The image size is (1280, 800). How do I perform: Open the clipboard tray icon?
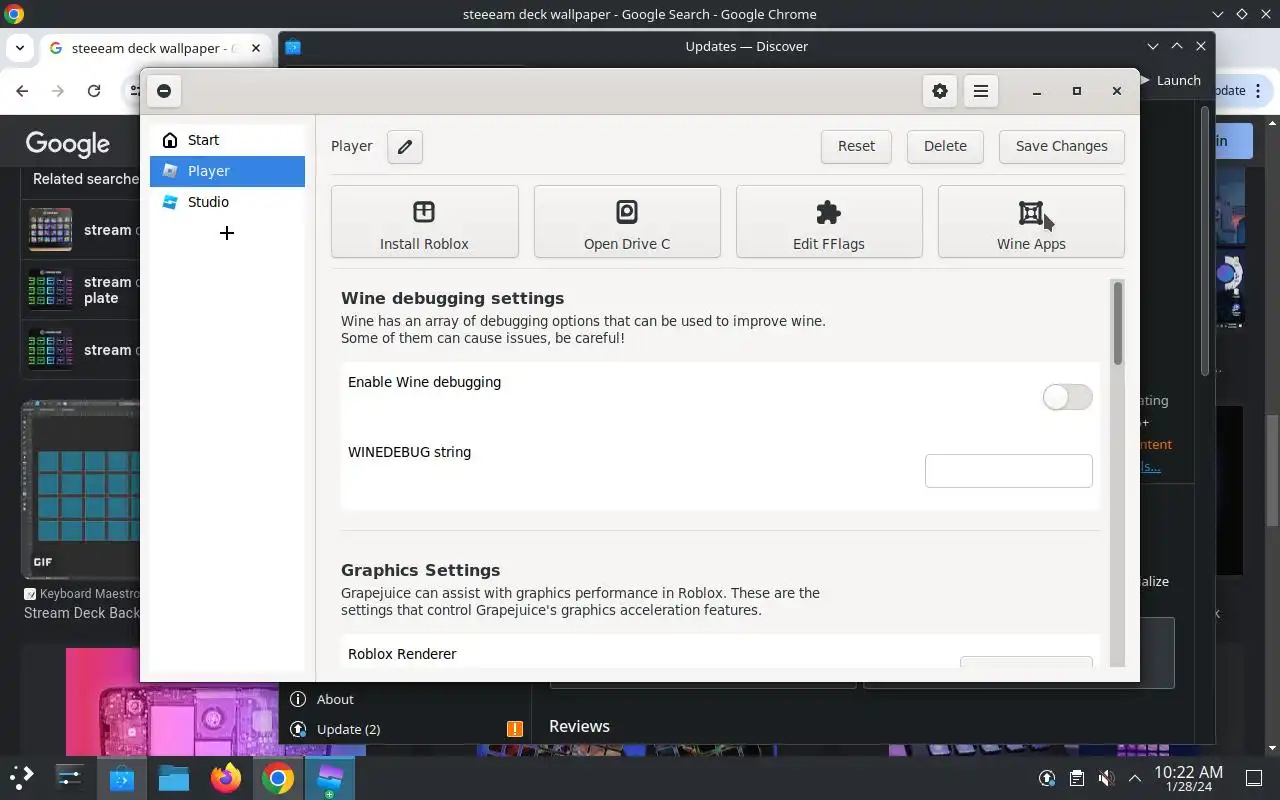point(1076,778)
